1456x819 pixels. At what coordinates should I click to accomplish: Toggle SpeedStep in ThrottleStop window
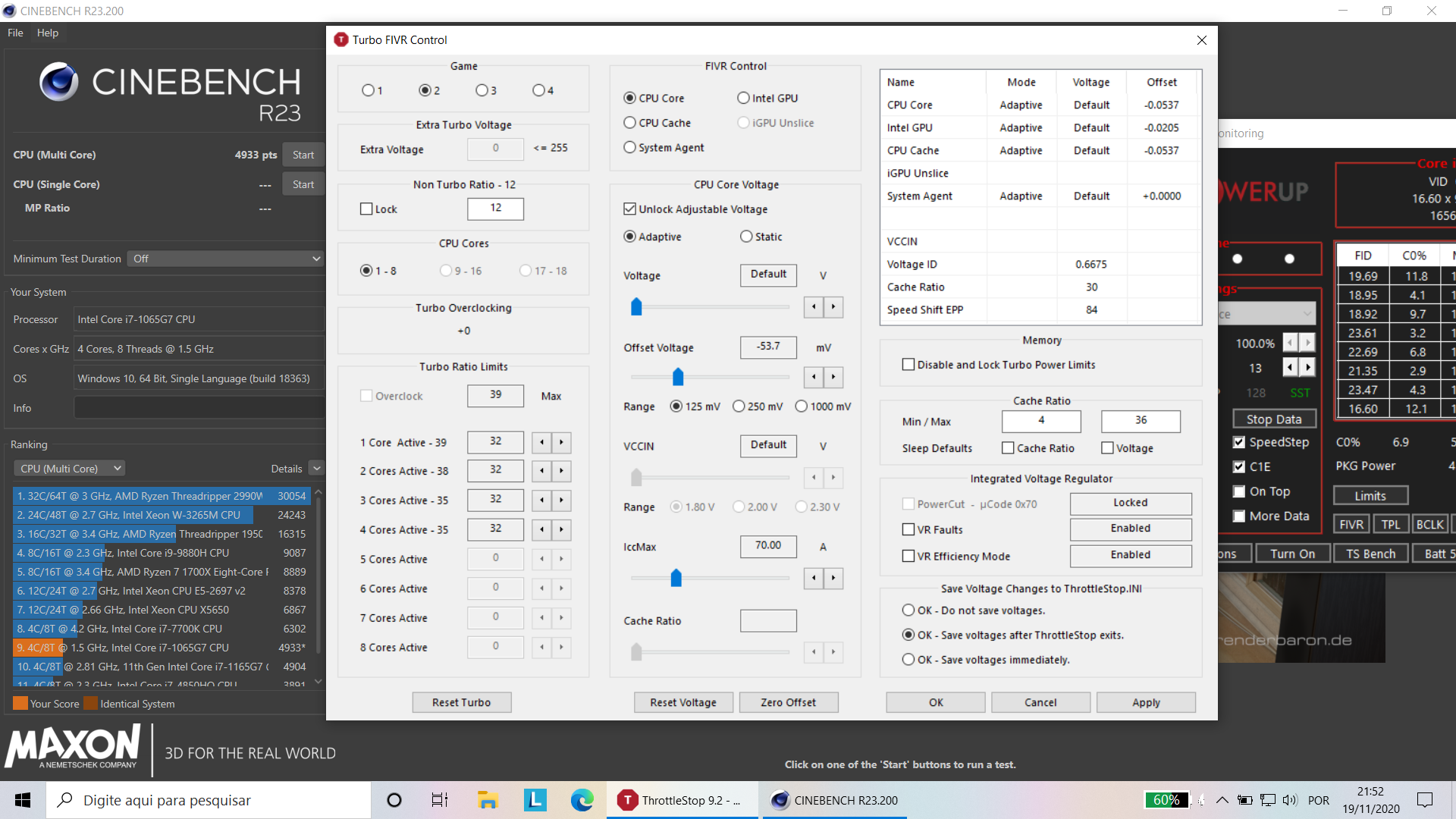coord(1272,442)
